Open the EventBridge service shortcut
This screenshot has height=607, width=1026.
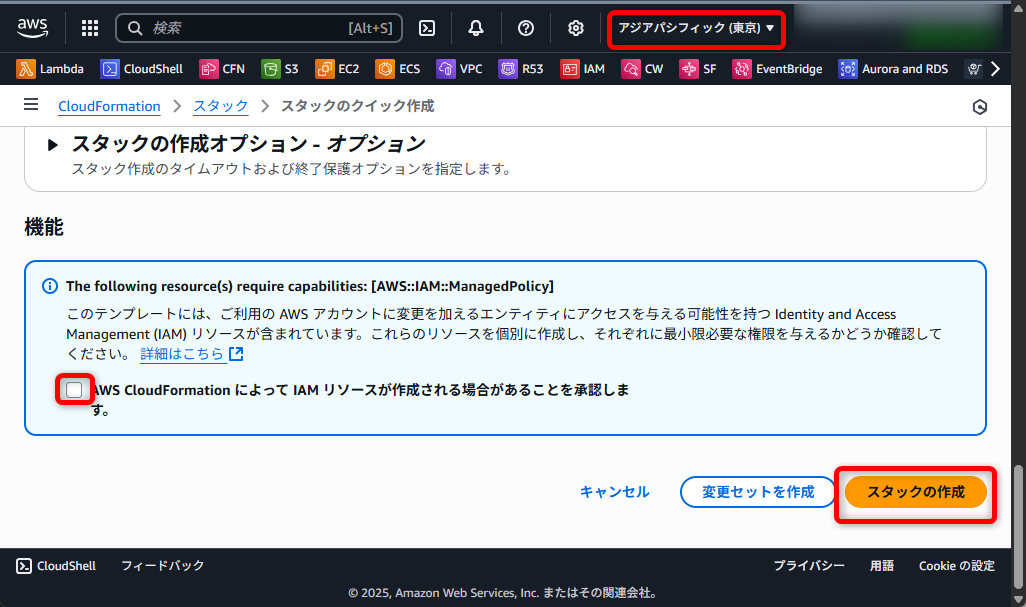pos(777,69)
